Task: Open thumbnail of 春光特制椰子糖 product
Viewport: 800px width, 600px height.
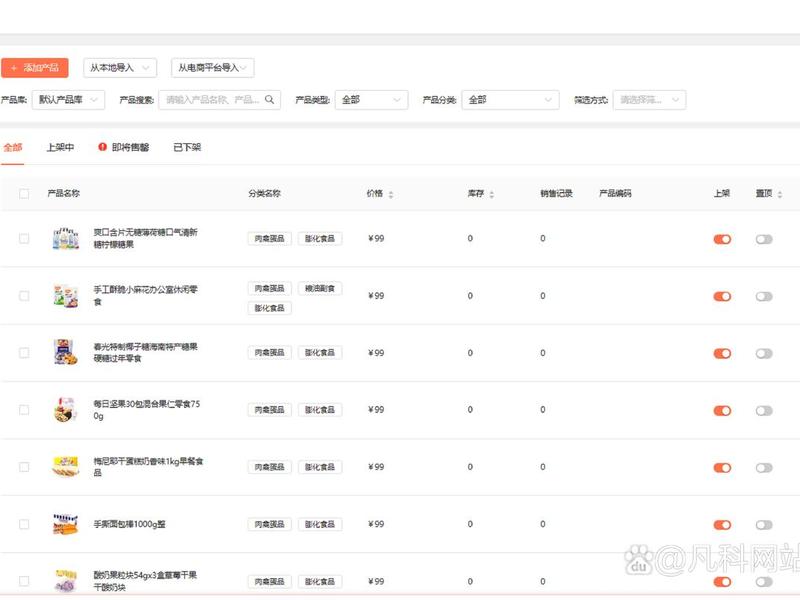Action: click(x=66, y=353)
